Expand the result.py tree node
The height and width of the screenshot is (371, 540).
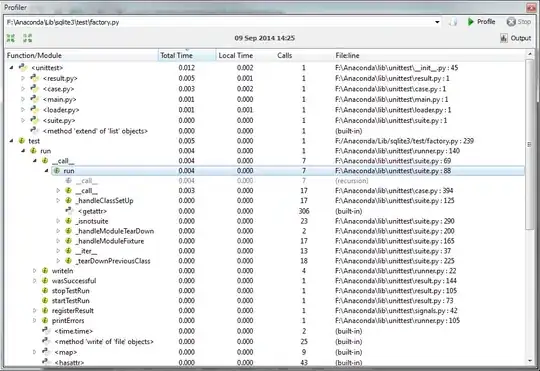(x=23, y=78)
